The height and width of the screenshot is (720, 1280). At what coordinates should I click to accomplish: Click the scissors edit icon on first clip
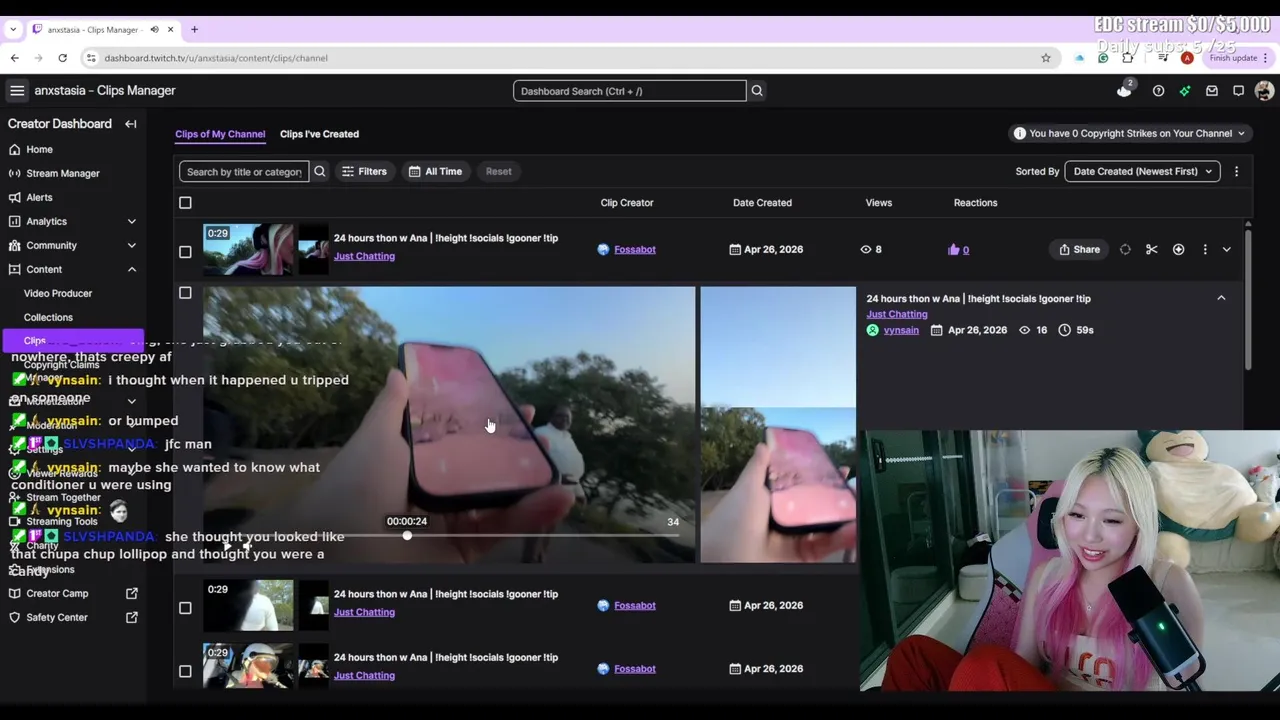1152,249
